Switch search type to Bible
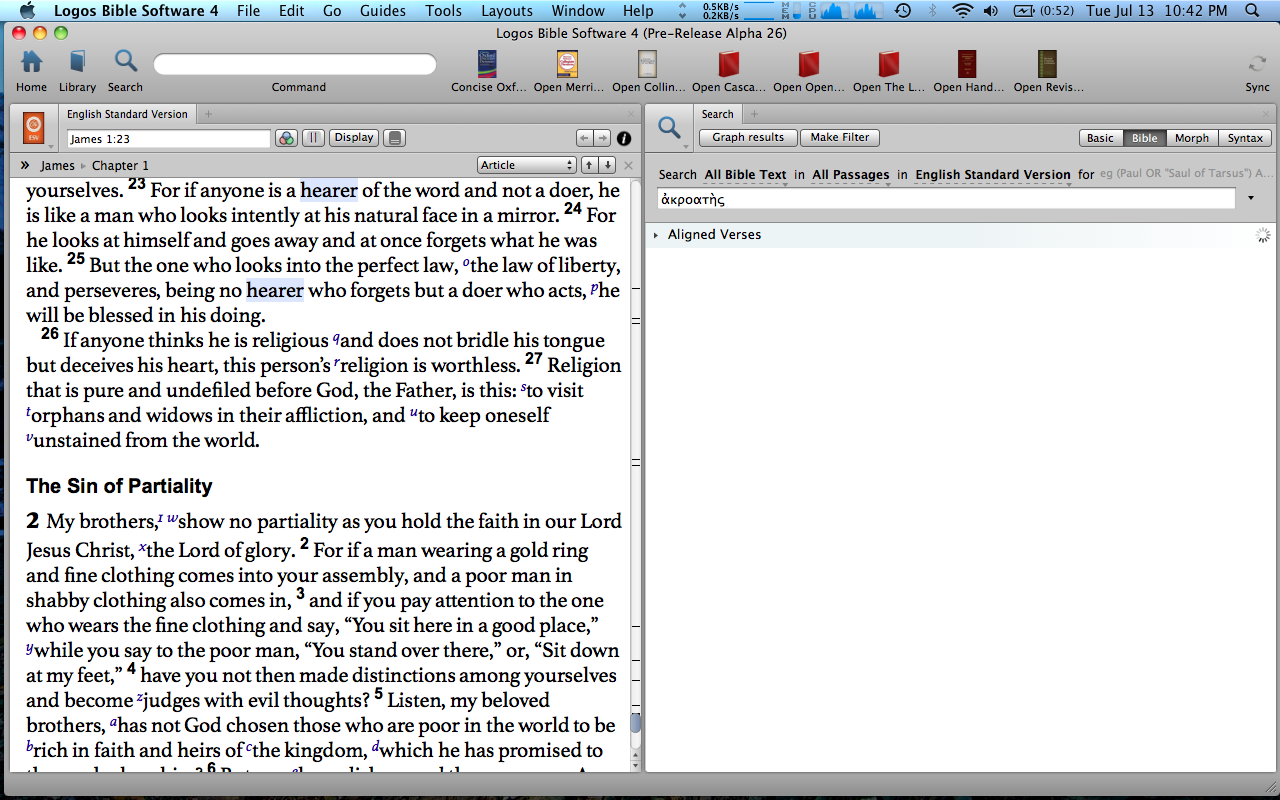Viewport: 1280px width, 800px height. [1144, 138]
